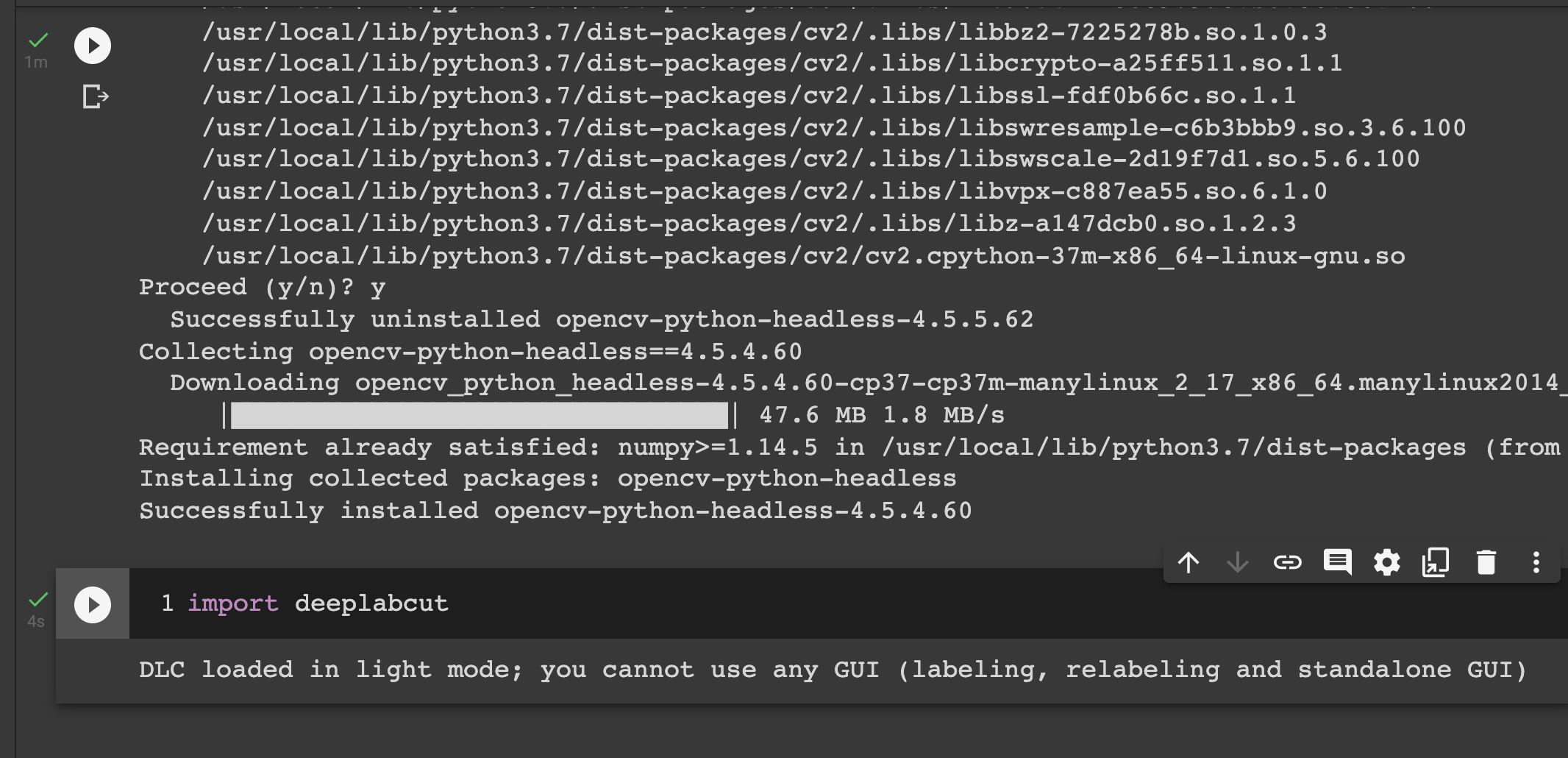1568x758 pixels.
Task: Run the import deeplabcut cell
Action: click(91, 604)
